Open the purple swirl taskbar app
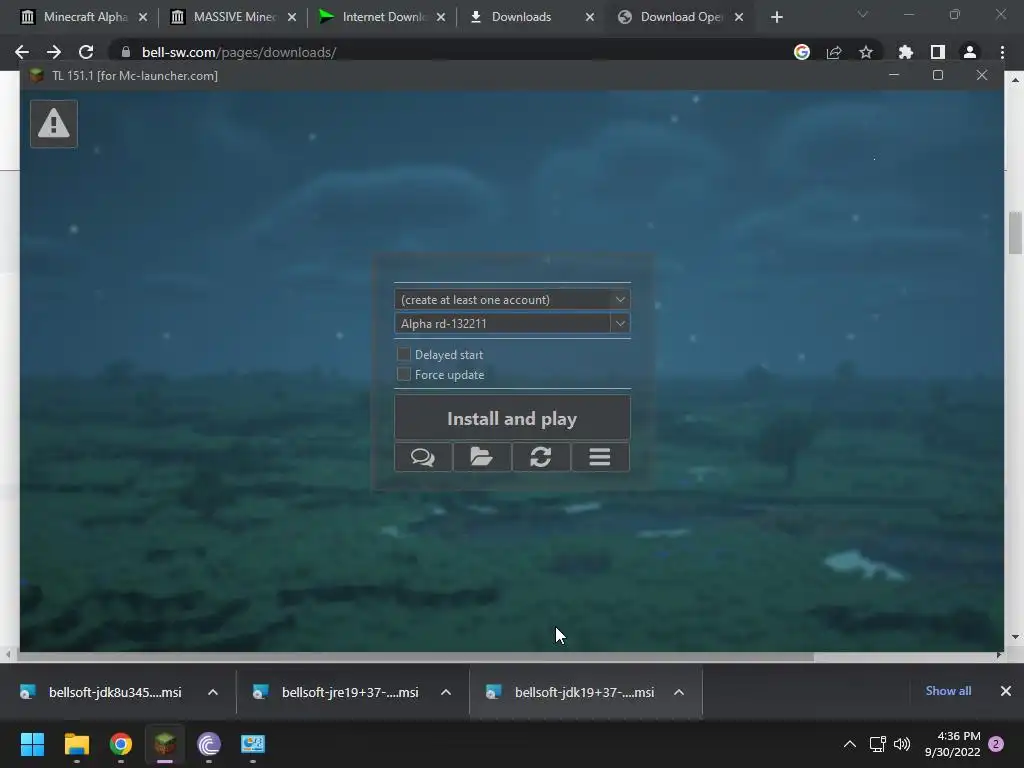The image size is (1024, 768). tap(209, 744)
